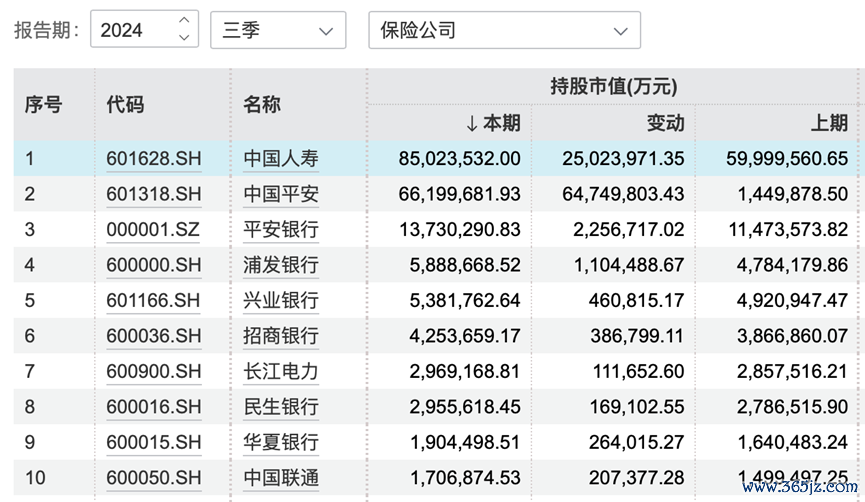Select change value 386,799.11
This screenshot has height=502, width=865.
pos(637,336)
